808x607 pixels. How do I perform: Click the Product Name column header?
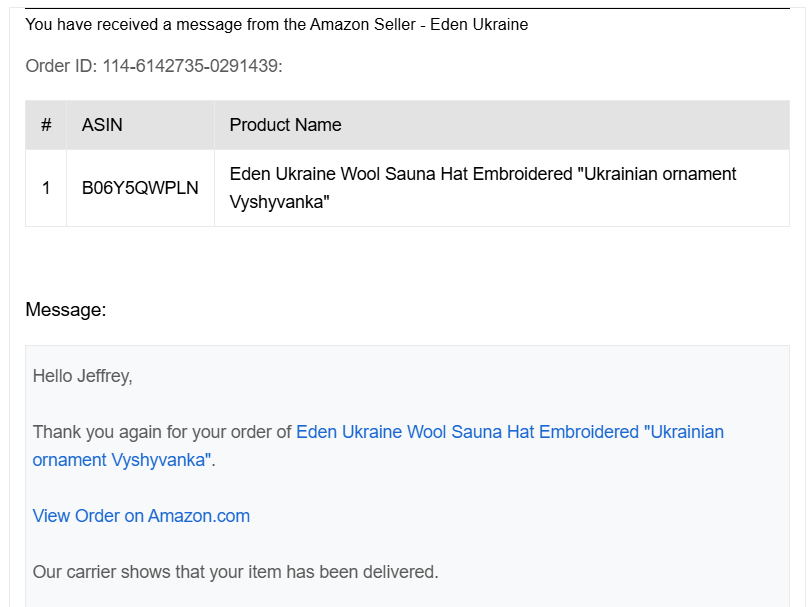point(285,125)
